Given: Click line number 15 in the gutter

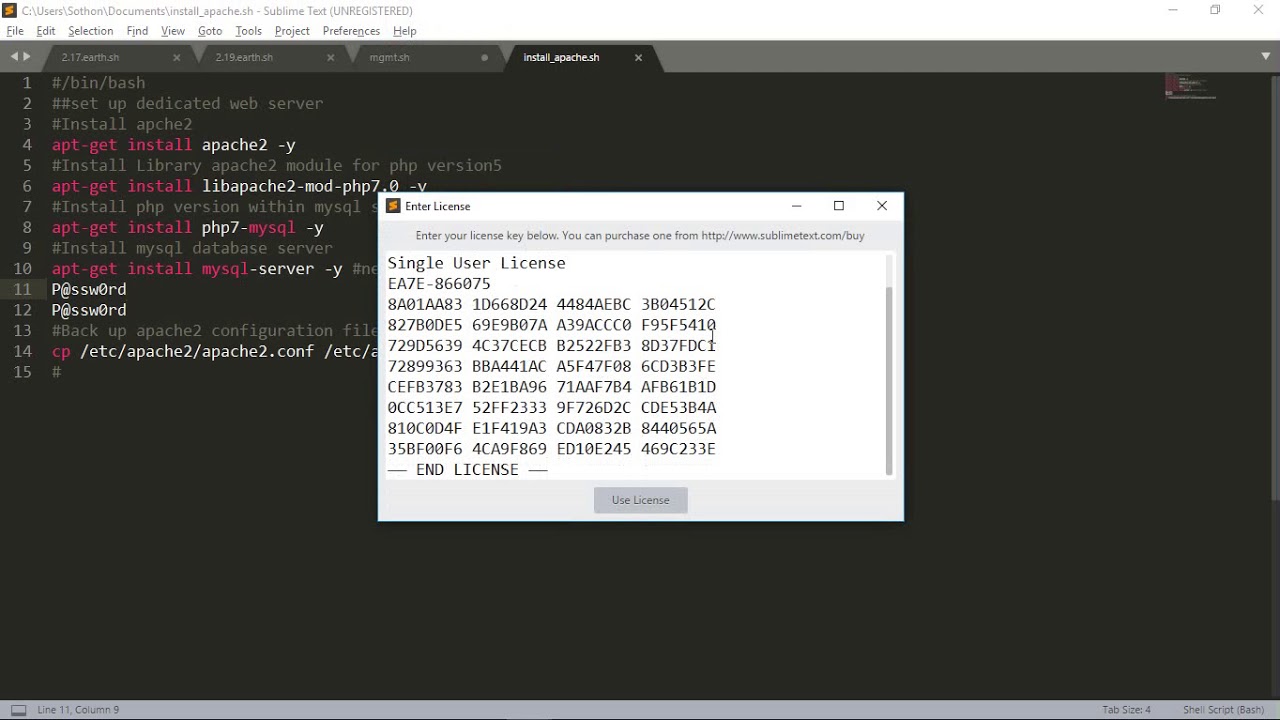Looking at the screenshot, I should [22, 371].
